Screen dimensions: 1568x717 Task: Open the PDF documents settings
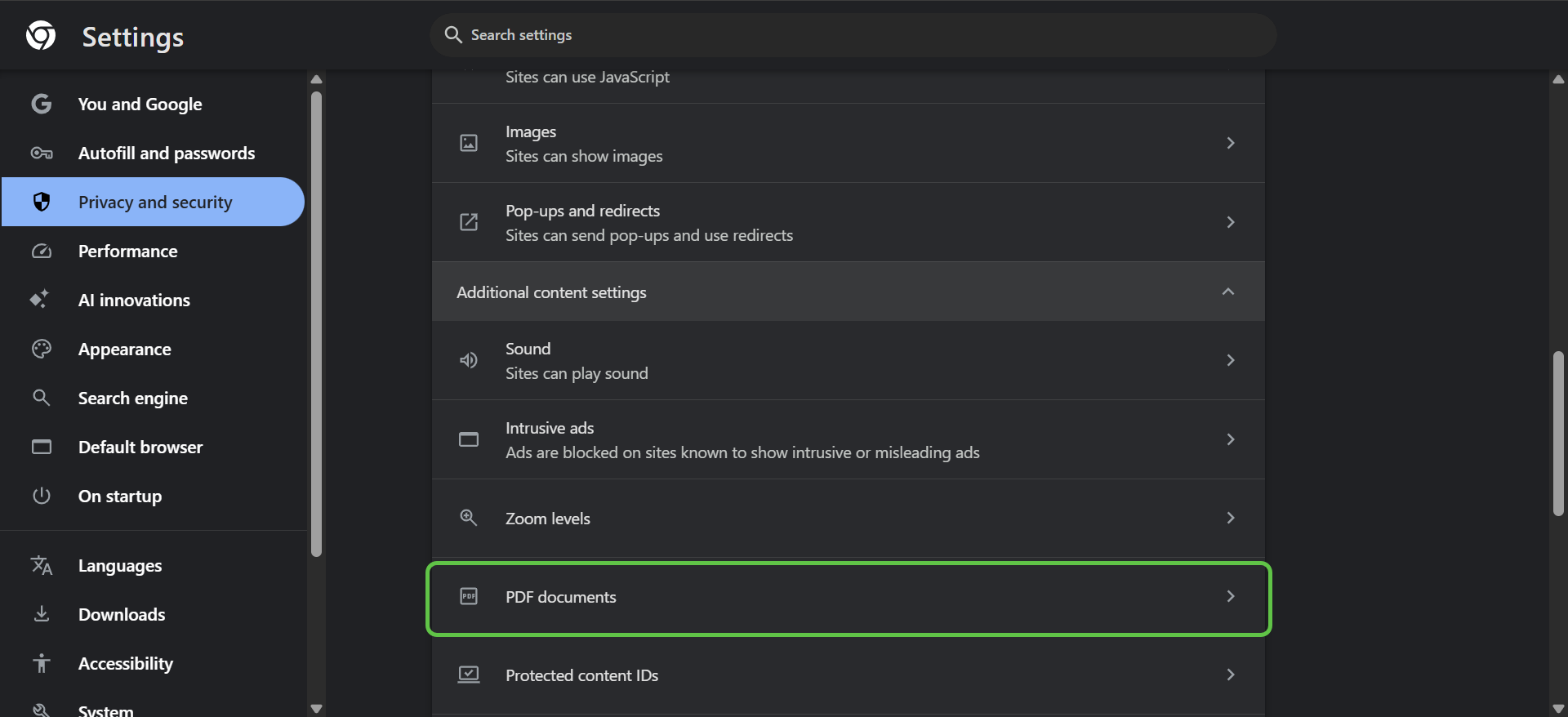849,599
